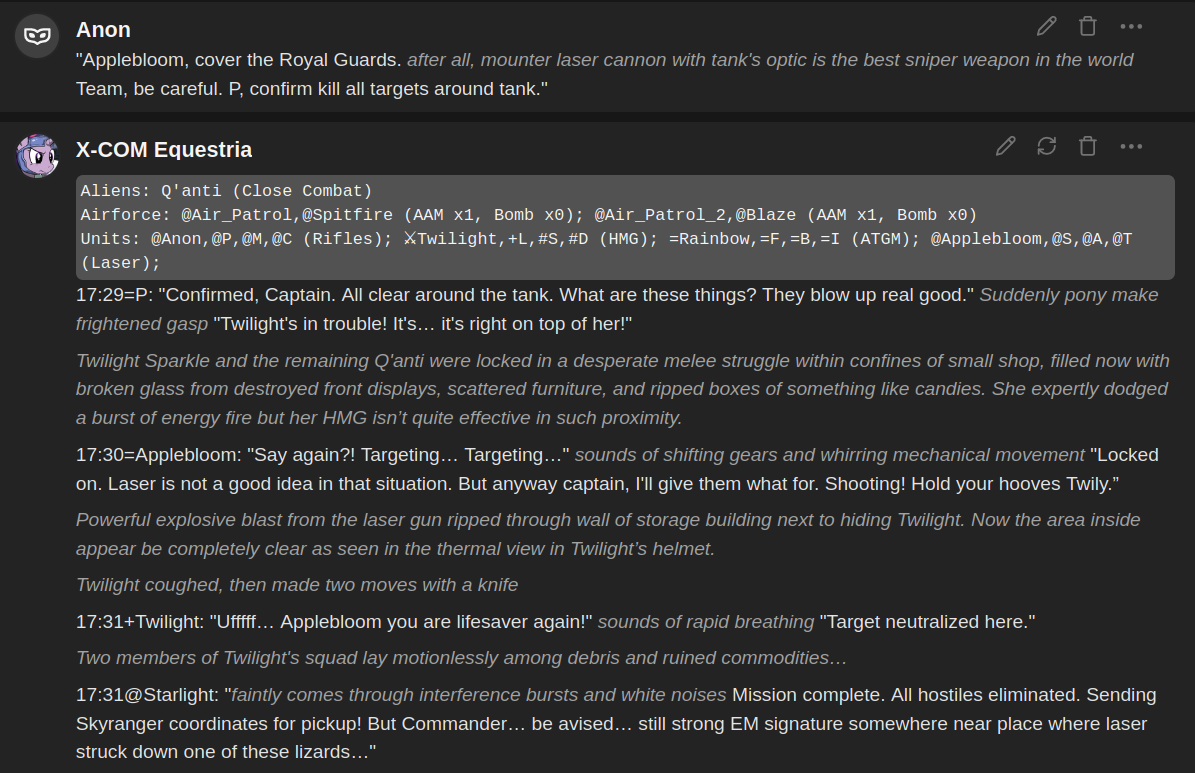
Task: Edit the X-COM Equestria message
Action: [x=1005, y=146]
